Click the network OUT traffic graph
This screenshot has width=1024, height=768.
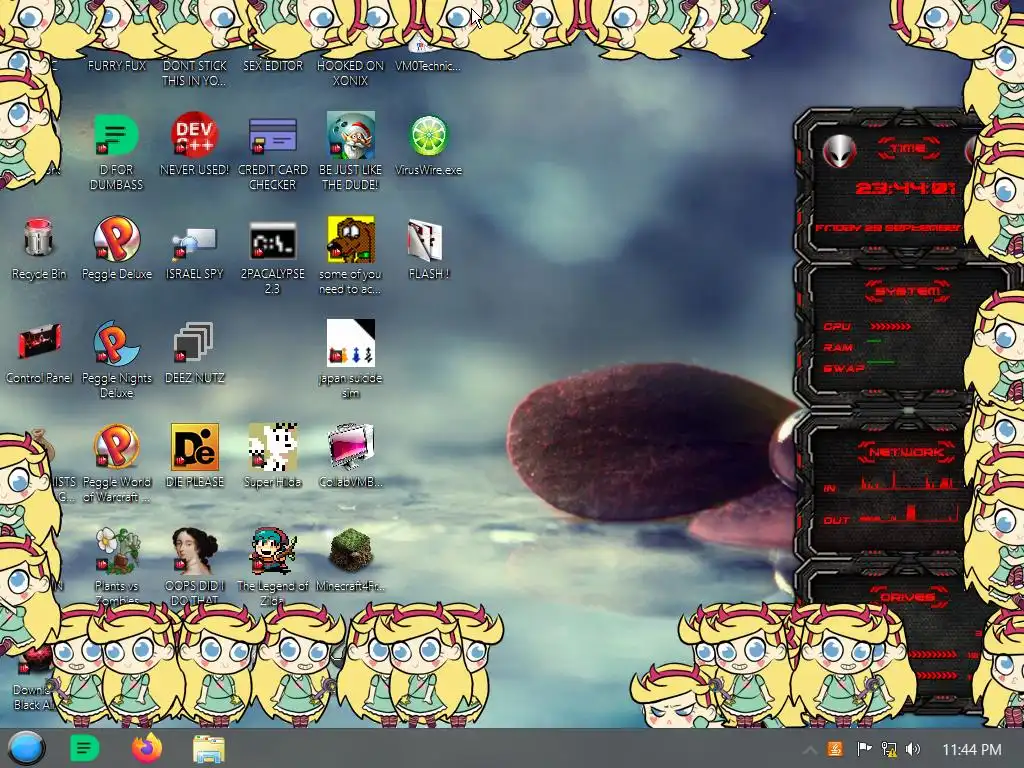909,514
